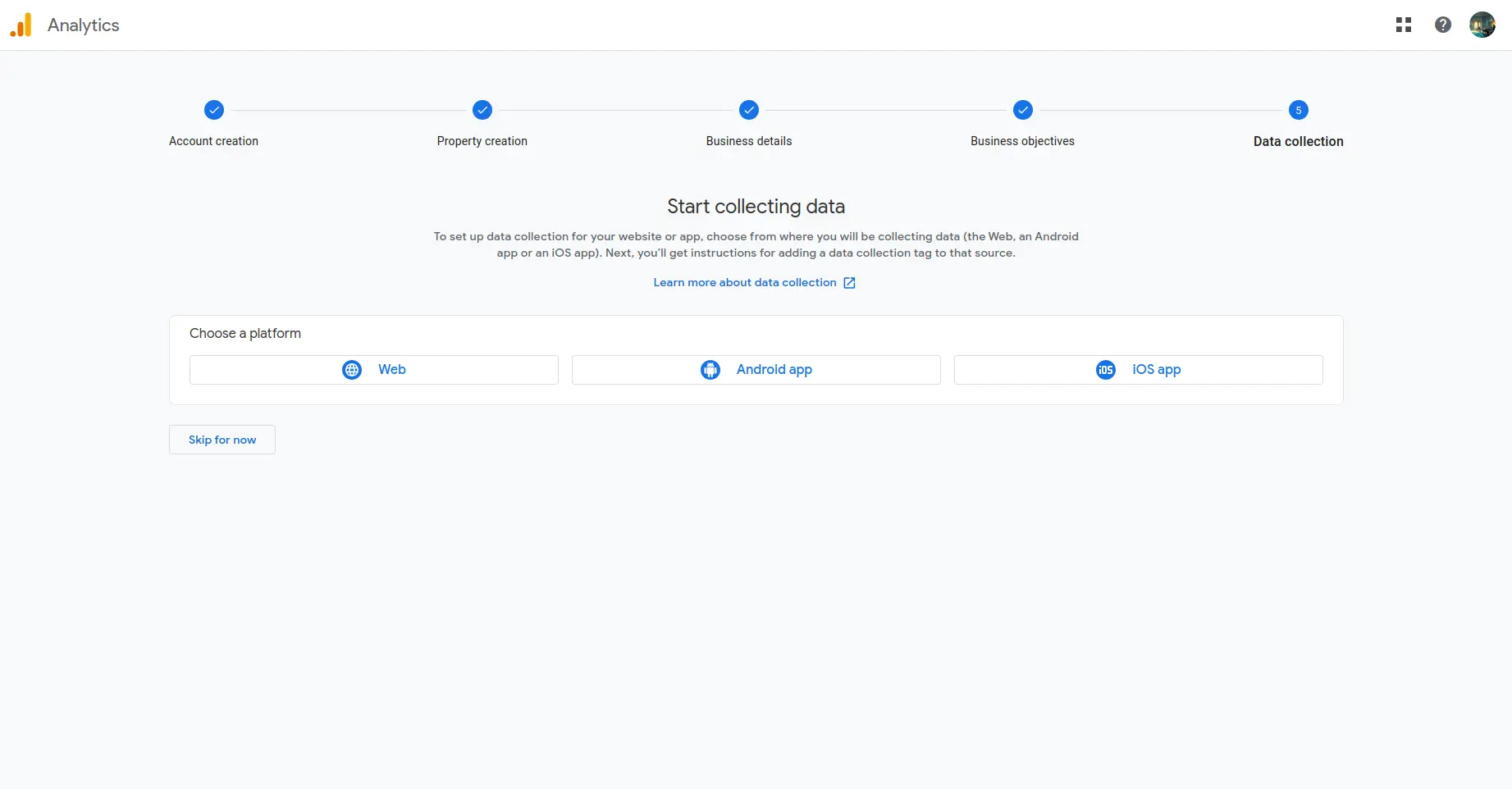The height and width of the screenshot is (789, 1512).
Task: Click the Account creation completed checkmark
Action: 213,110
